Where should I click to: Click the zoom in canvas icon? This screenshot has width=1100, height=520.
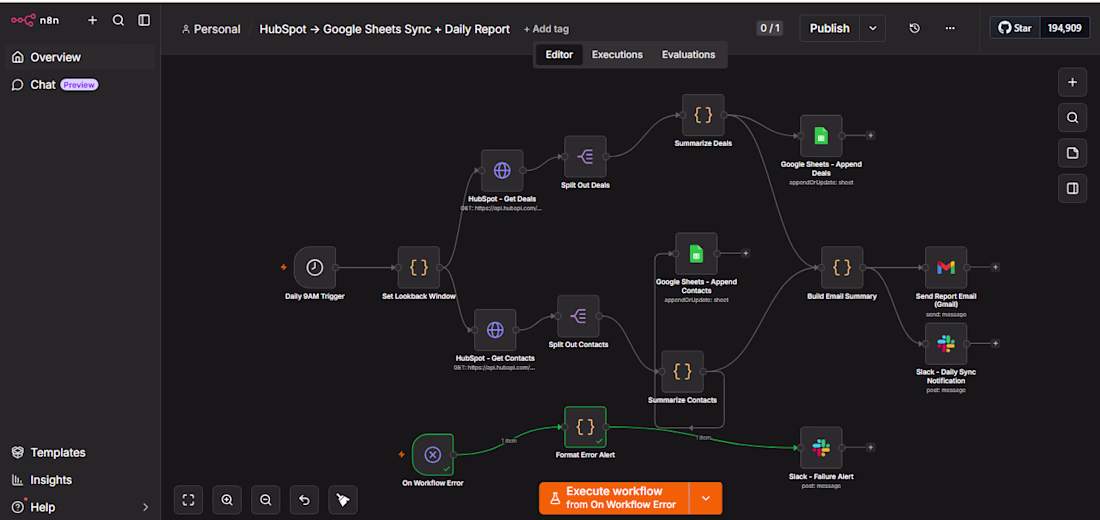[227, 500]
